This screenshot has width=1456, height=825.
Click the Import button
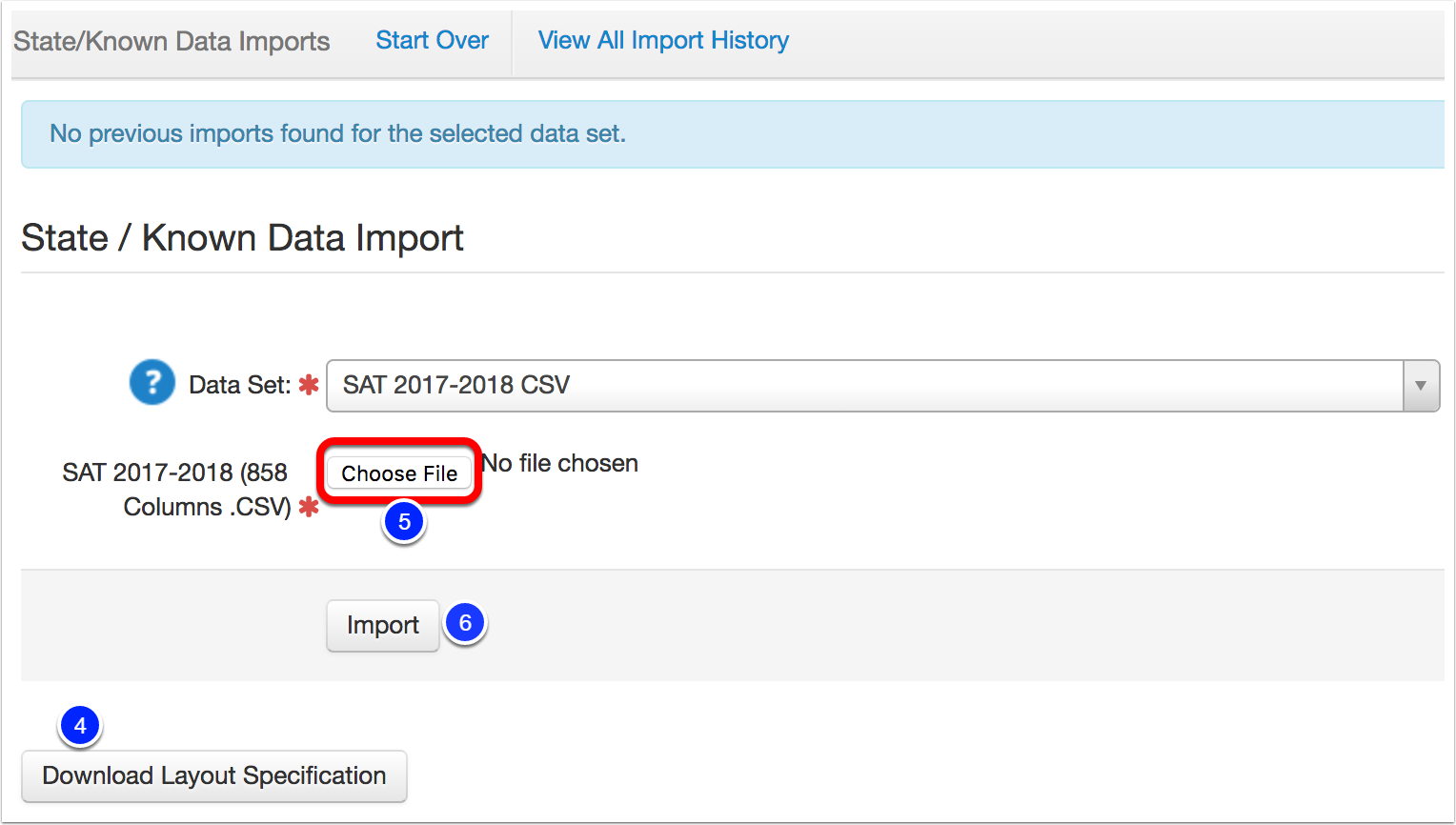[x=383, y=625]
